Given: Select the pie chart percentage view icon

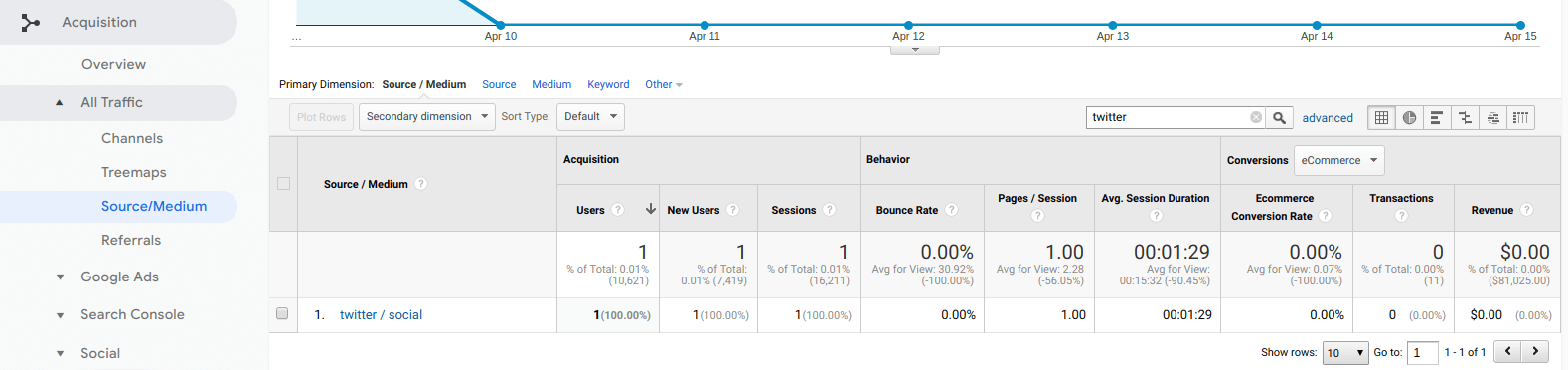Looking at the screenshot, I should point(1409,117).
